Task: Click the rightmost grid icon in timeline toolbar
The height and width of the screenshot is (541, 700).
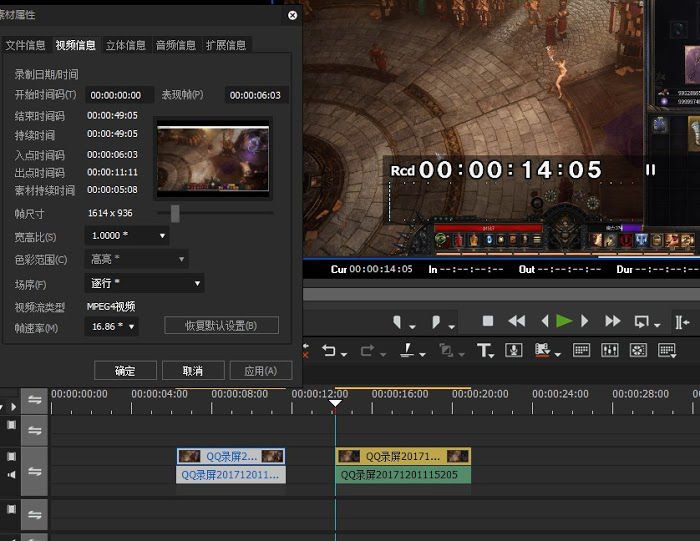Action: pos(667,350)
